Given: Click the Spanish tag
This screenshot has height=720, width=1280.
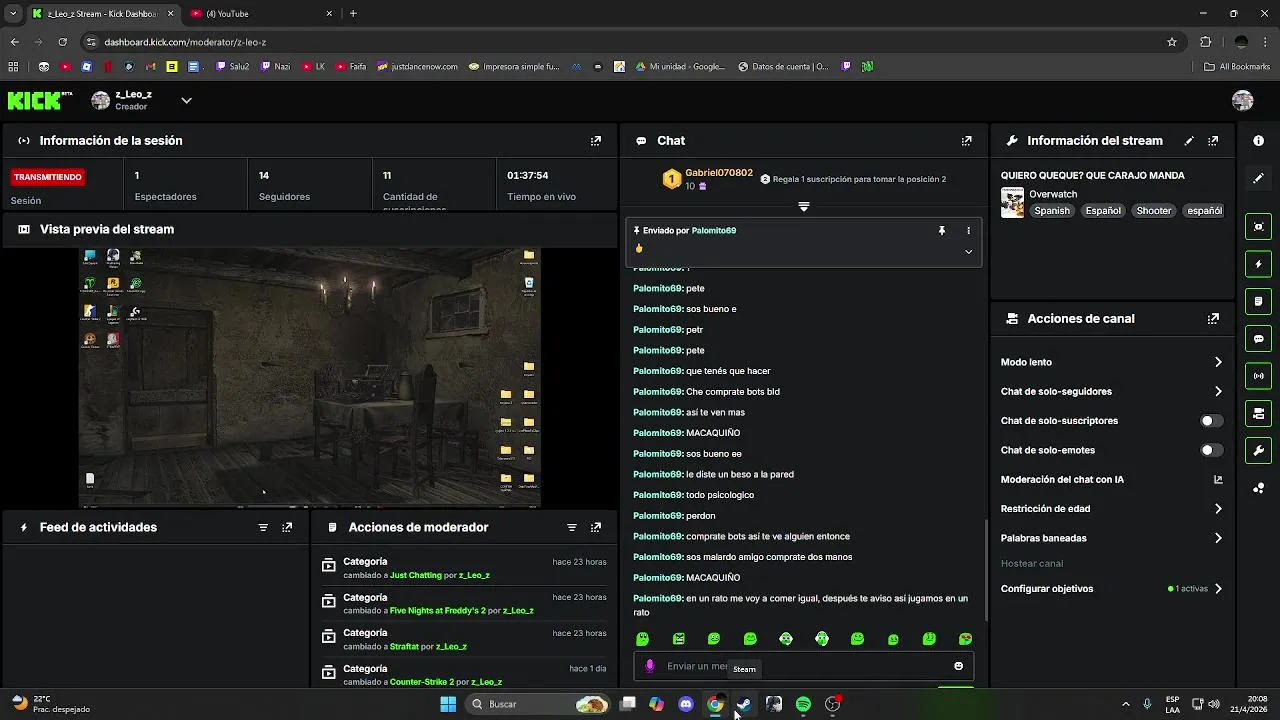Looking at the screenshot, I should point(1052,211).
